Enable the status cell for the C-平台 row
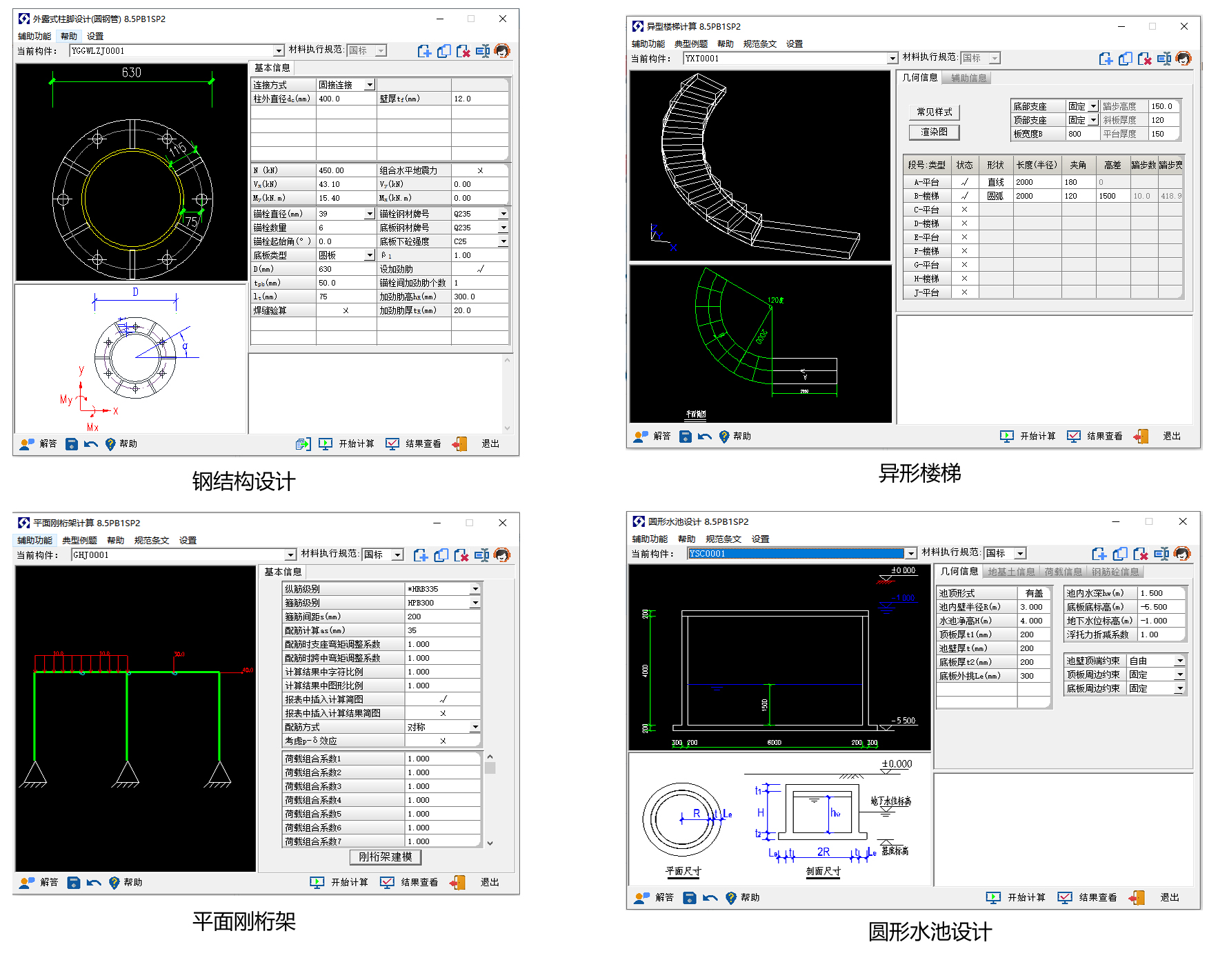The height and width of the screenshot is (980, 1218). click(964, 210)
